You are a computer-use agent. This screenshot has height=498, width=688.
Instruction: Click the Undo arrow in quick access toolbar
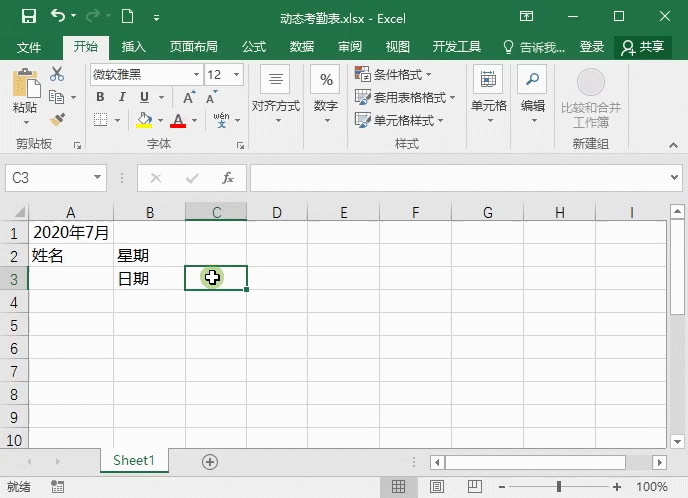point(58,16)
